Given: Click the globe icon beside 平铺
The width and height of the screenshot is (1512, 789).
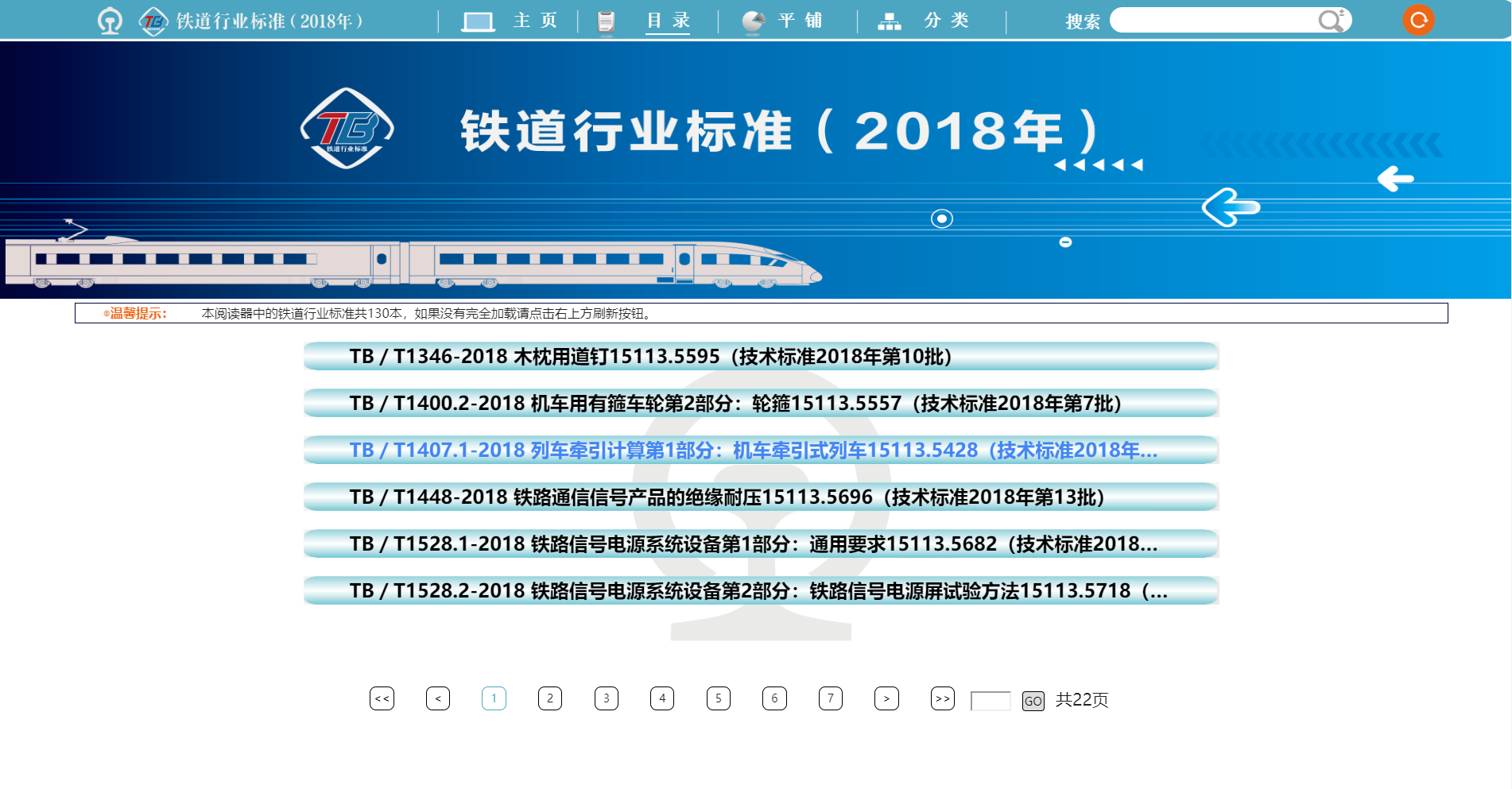Looking at the screenshot, I should click(x=754, y=21).
